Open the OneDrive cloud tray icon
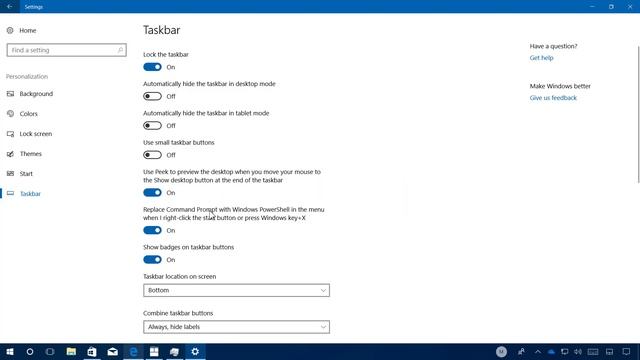The image size is (640, 360). pyautogui.click(x=551, y=352)
